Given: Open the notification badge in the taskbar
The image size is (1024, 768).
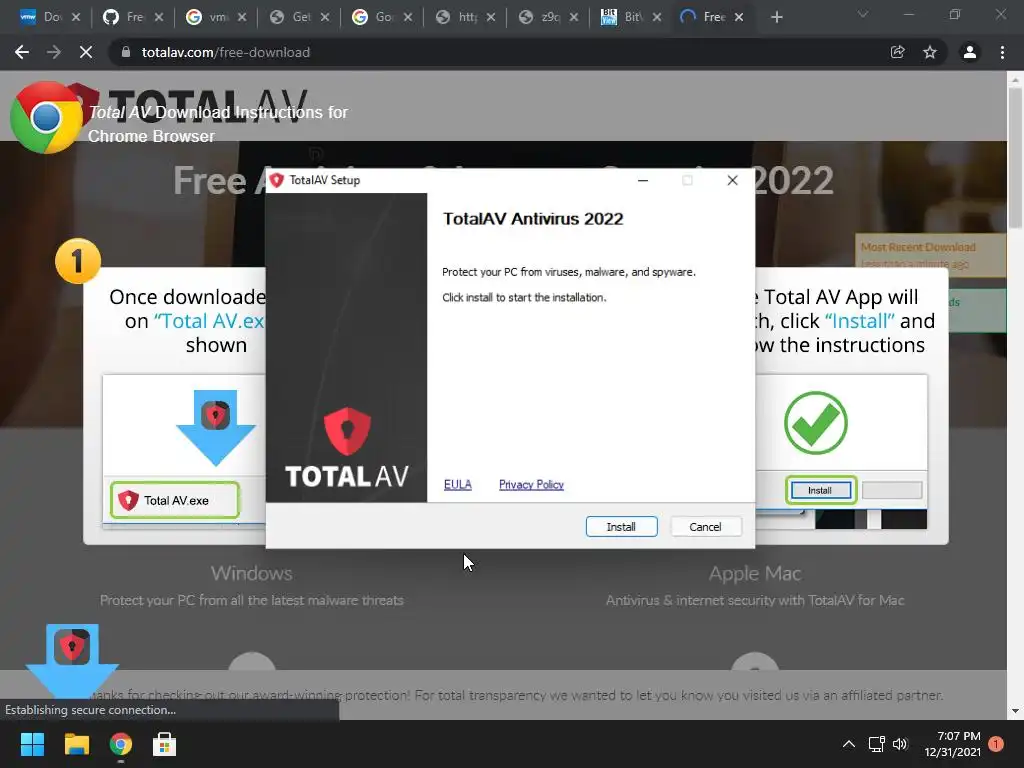Looking at the screenshot, I should (995, 744).
